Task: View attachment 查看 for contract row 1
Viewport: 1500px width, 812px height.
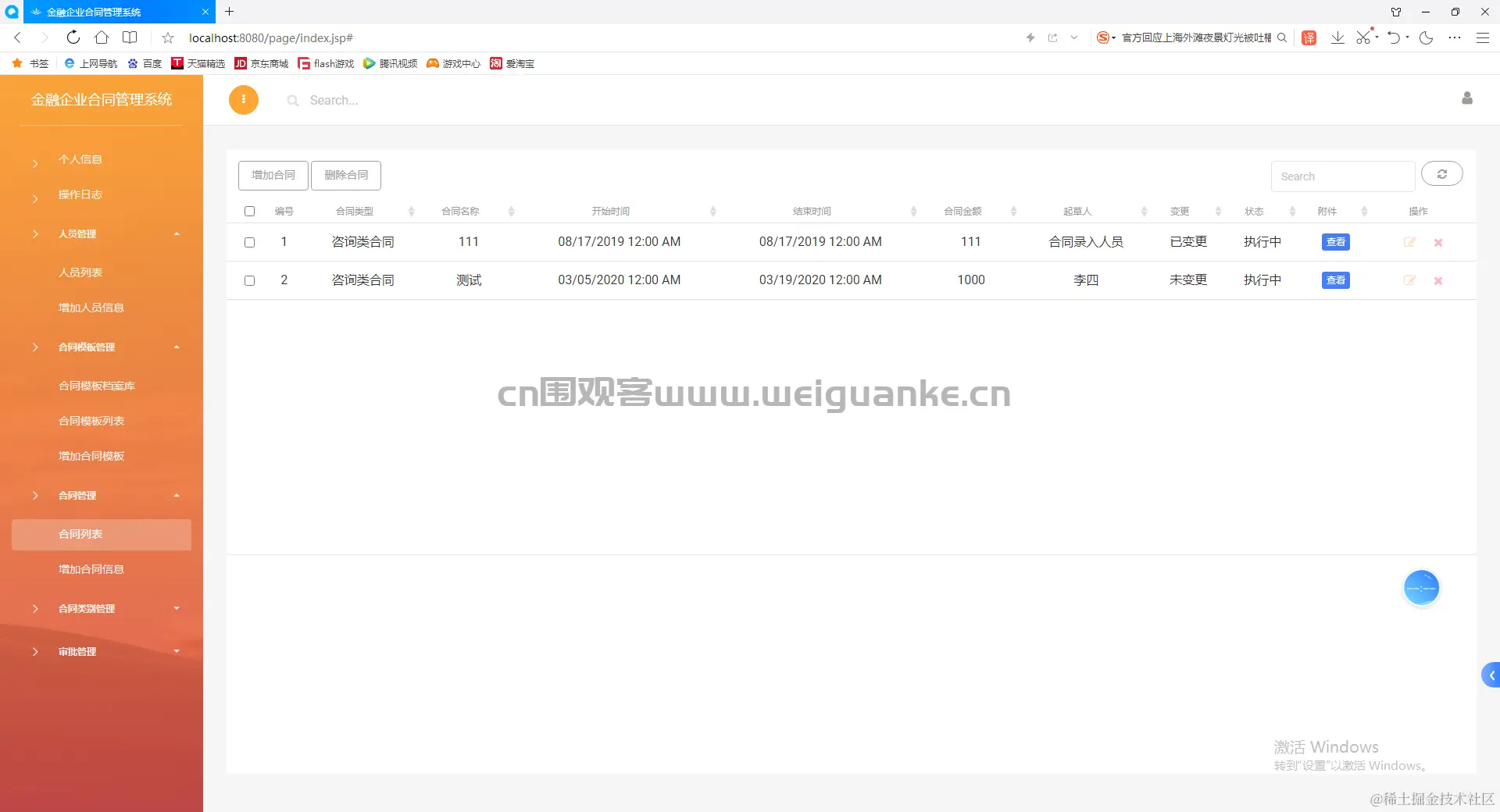Action: [x=1336, y=242]
